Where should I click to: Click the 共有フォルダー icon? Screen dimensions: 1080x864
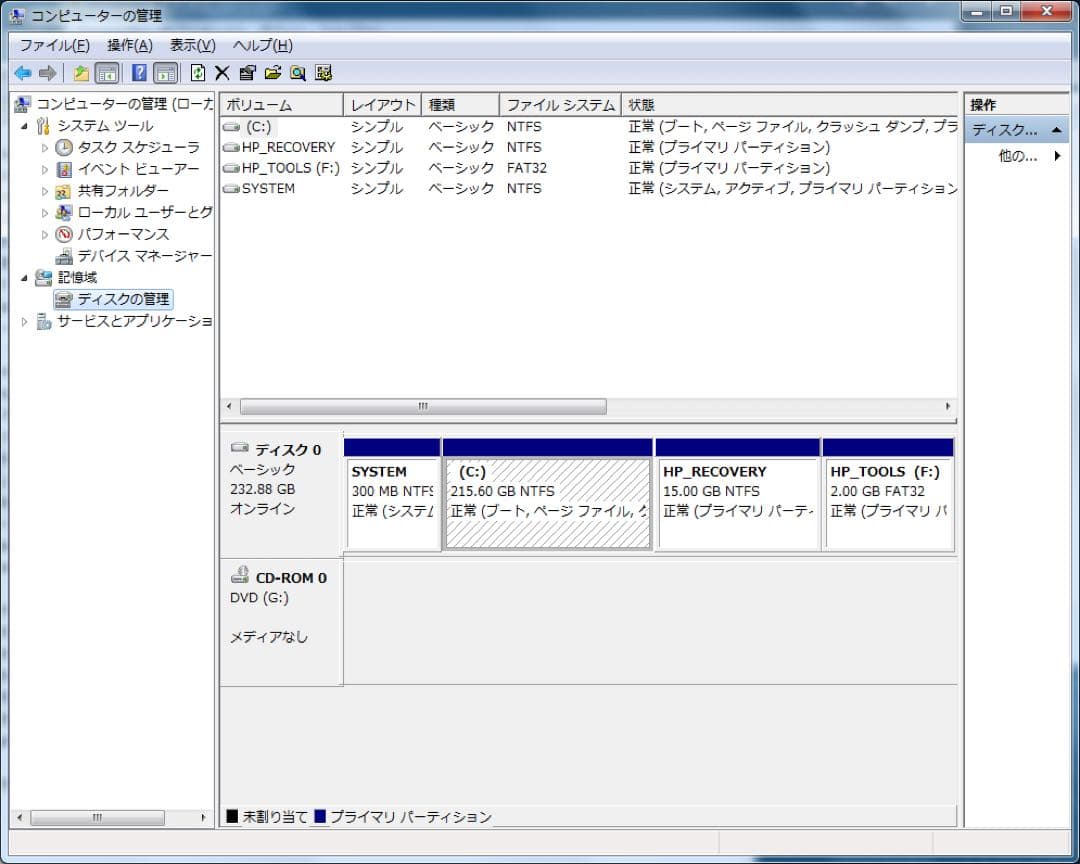click(64, 191)
